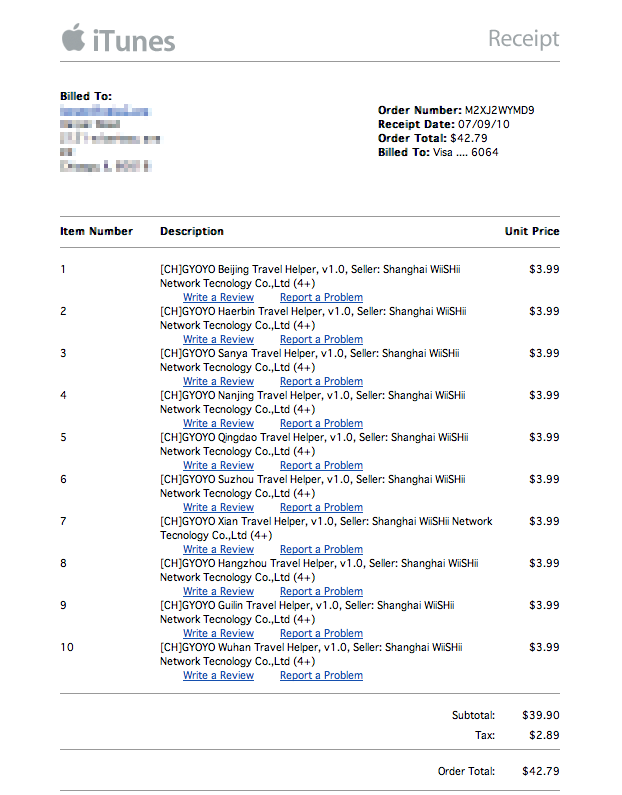Write a Review for Wuhan Travel Helper
622x795 pixels.
(x=218, y=675)
